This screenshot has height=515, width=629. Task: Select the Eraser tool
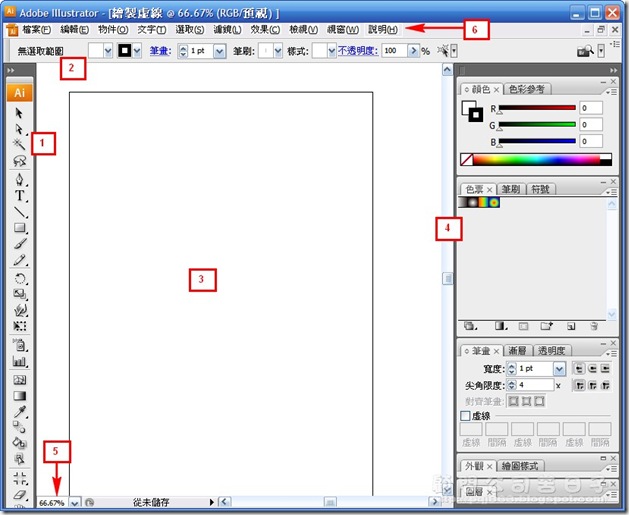click(20, 495)
